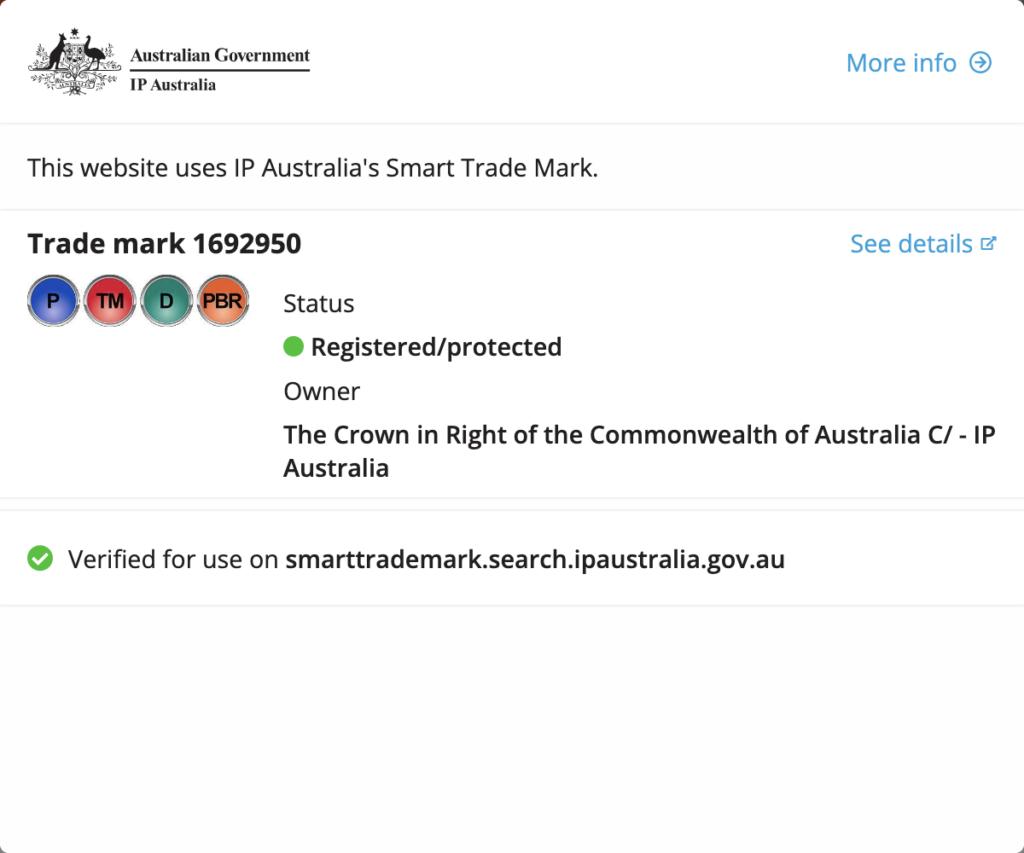This screenshot has height=853, width=1024.
Task: Click the Registered/protected status text
Action: point(436,347)
